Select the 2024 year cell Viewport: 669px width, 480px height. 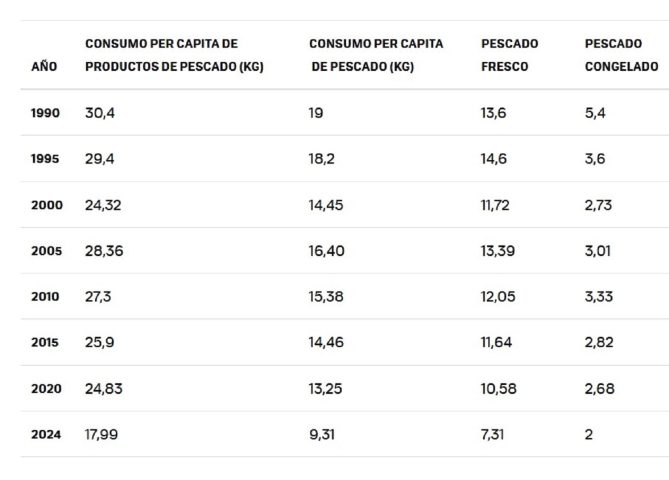[46, 435]
